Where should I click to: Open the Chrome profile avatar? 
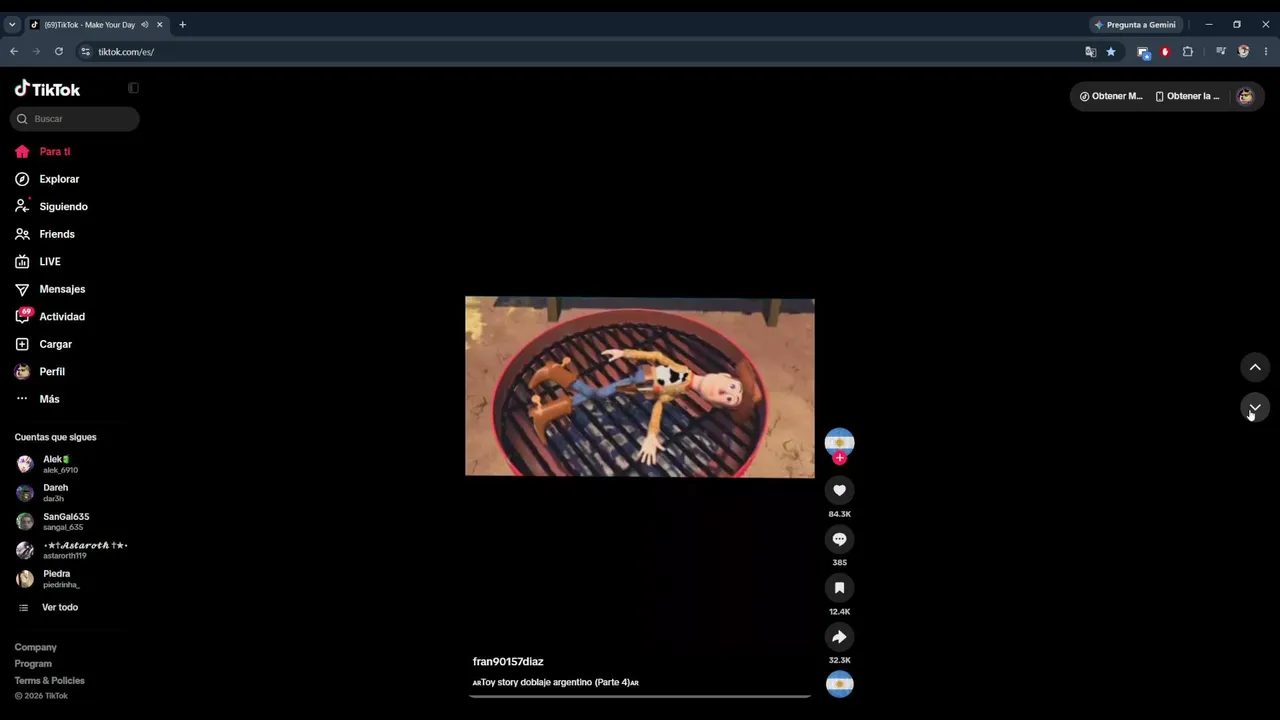coord(1244,52)
